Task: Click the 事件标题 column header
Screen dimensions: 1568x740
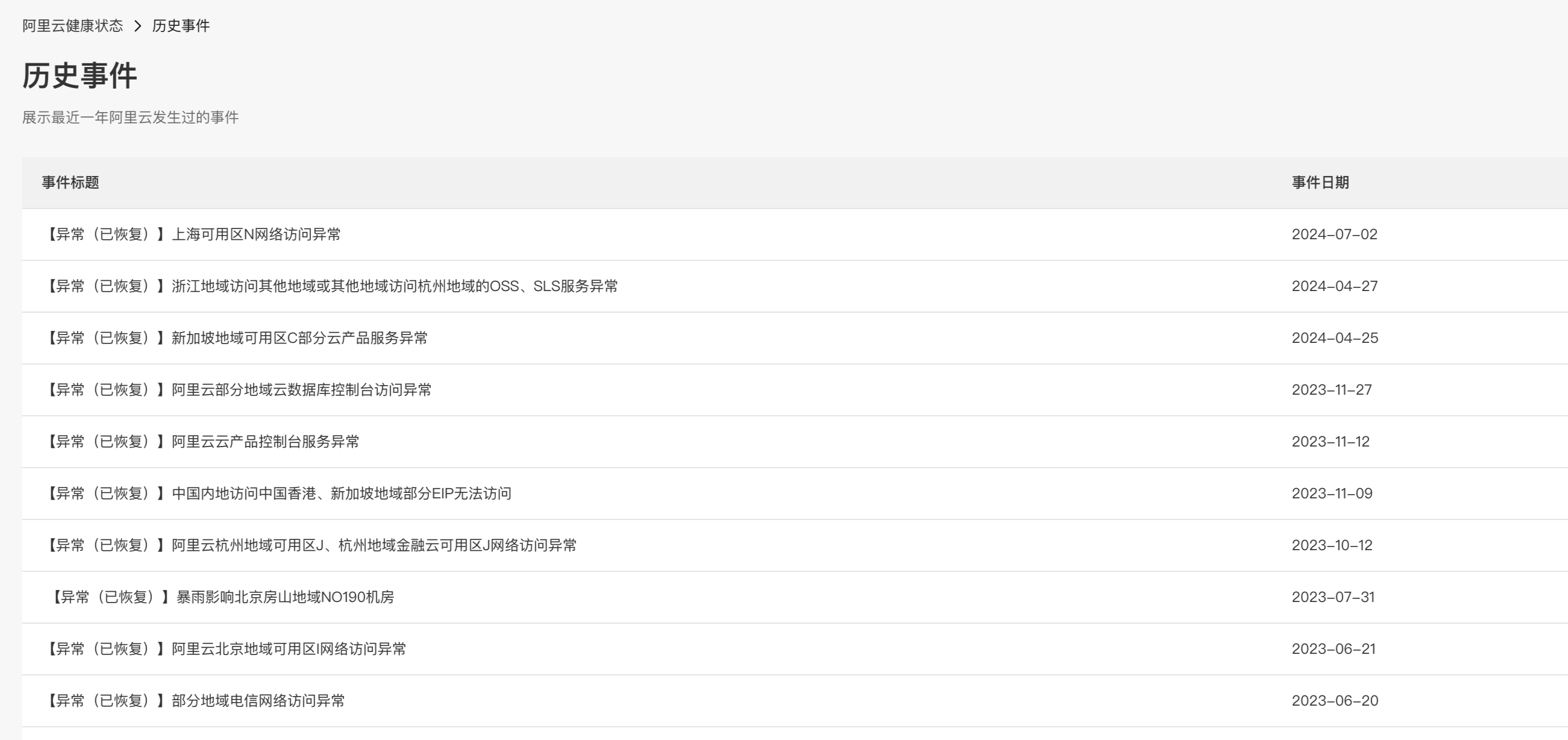Action: pos(70,183)
